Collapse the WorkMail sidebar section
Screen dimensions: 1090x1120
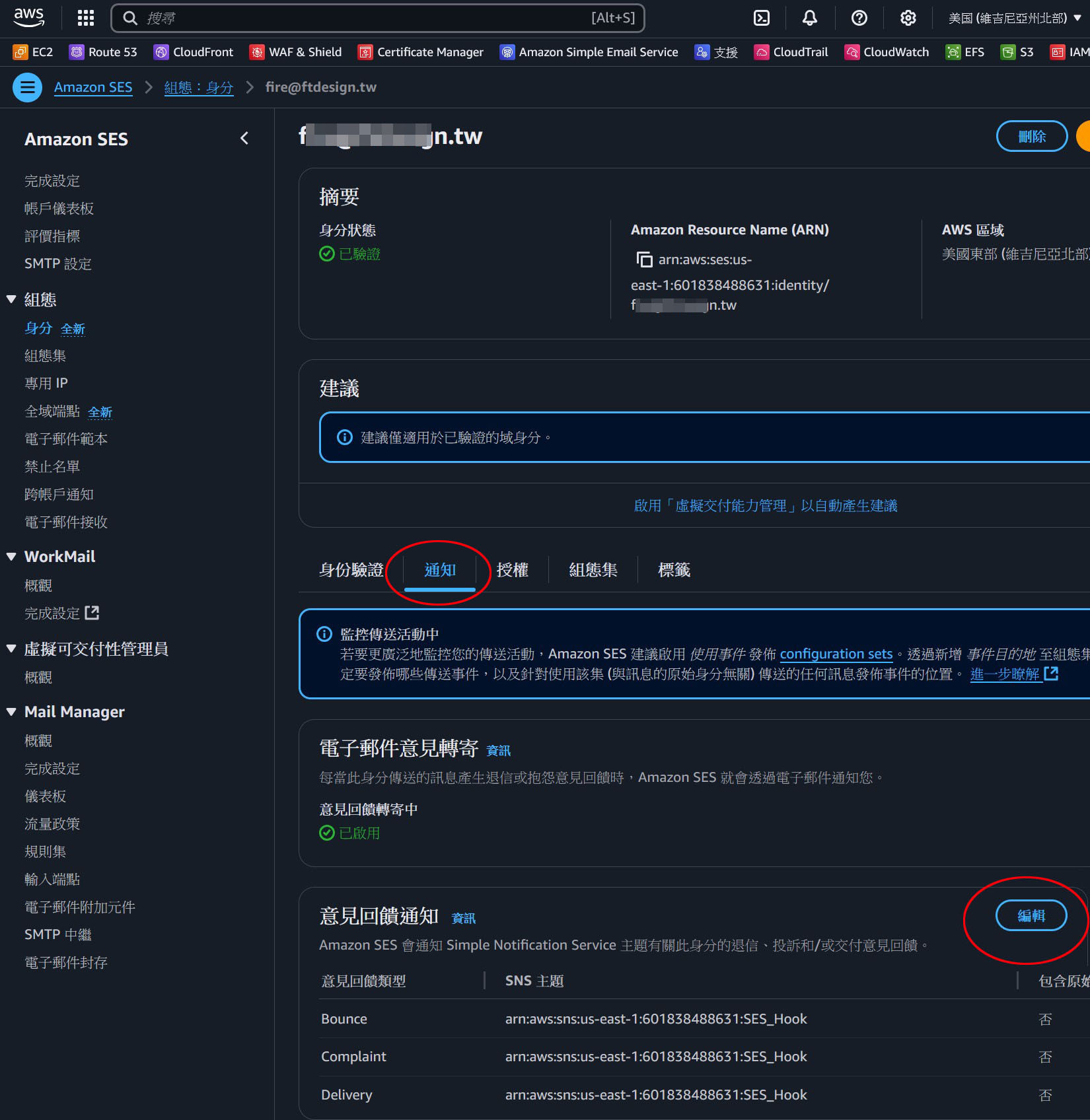pyautogui.click(x=11, y=557)
